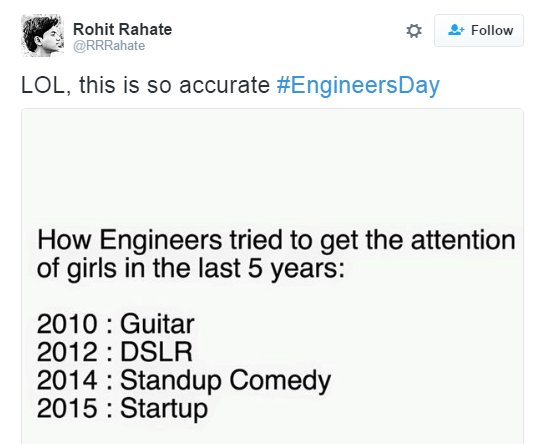Click the tweet text 'LOL, this is so accurate'

pos(145,85)
